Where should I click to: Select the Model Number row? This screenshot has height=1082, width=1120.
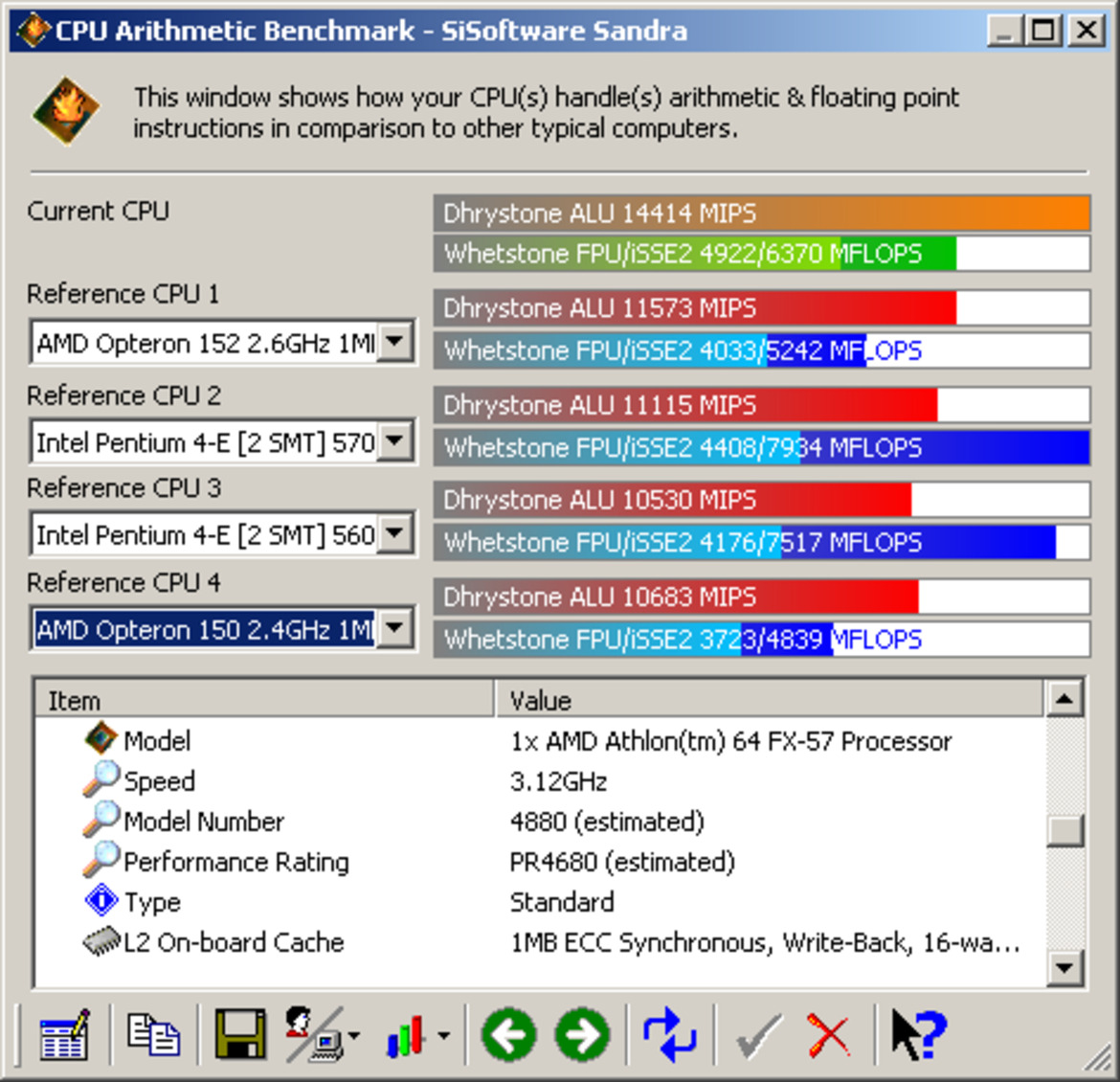coord(540,821)
